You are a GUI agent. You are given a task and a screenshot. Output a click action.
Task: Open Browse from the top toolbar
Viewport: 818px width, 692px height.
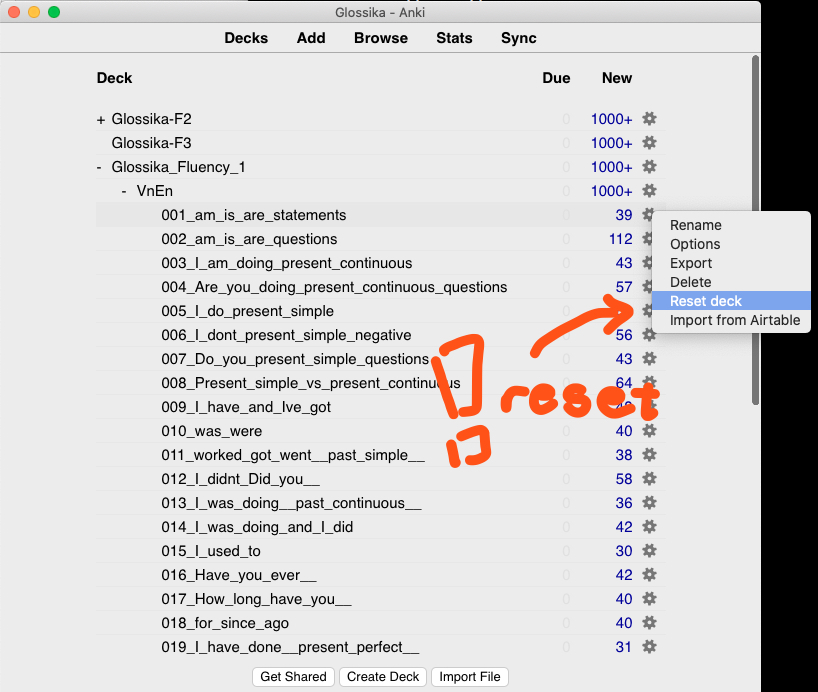click(x=381, y=38)
